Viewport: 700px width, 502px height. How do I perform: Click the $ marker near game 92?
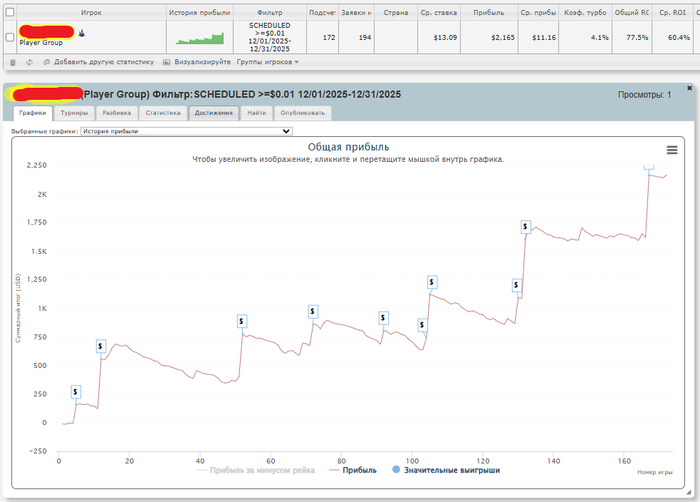tap(383, 318)
